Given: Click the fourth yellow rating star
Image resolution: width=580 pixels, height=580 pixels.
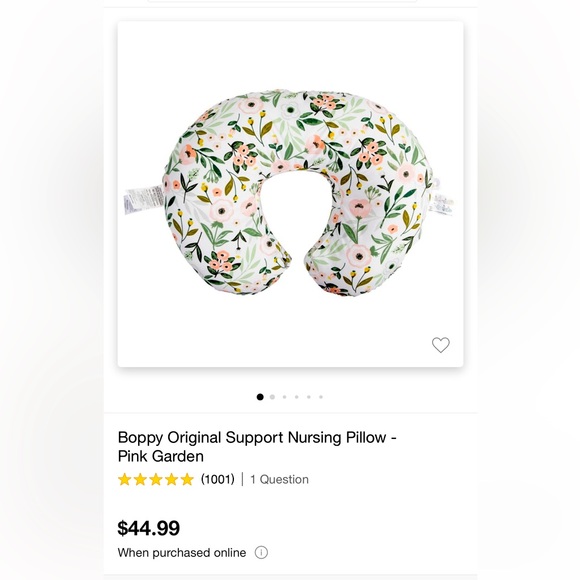Looking at the screenshot, I should [x=172, y=479].
